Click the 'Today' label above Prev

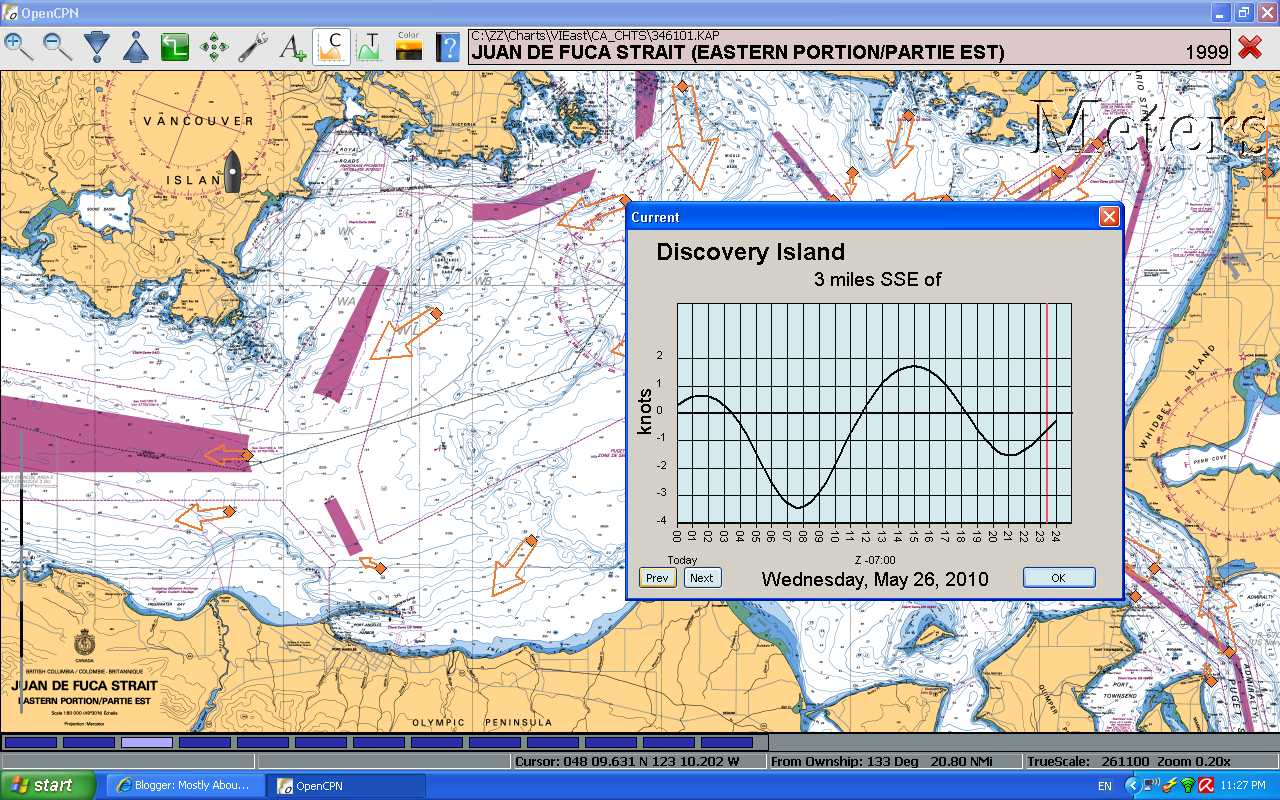tap(682, 560)
